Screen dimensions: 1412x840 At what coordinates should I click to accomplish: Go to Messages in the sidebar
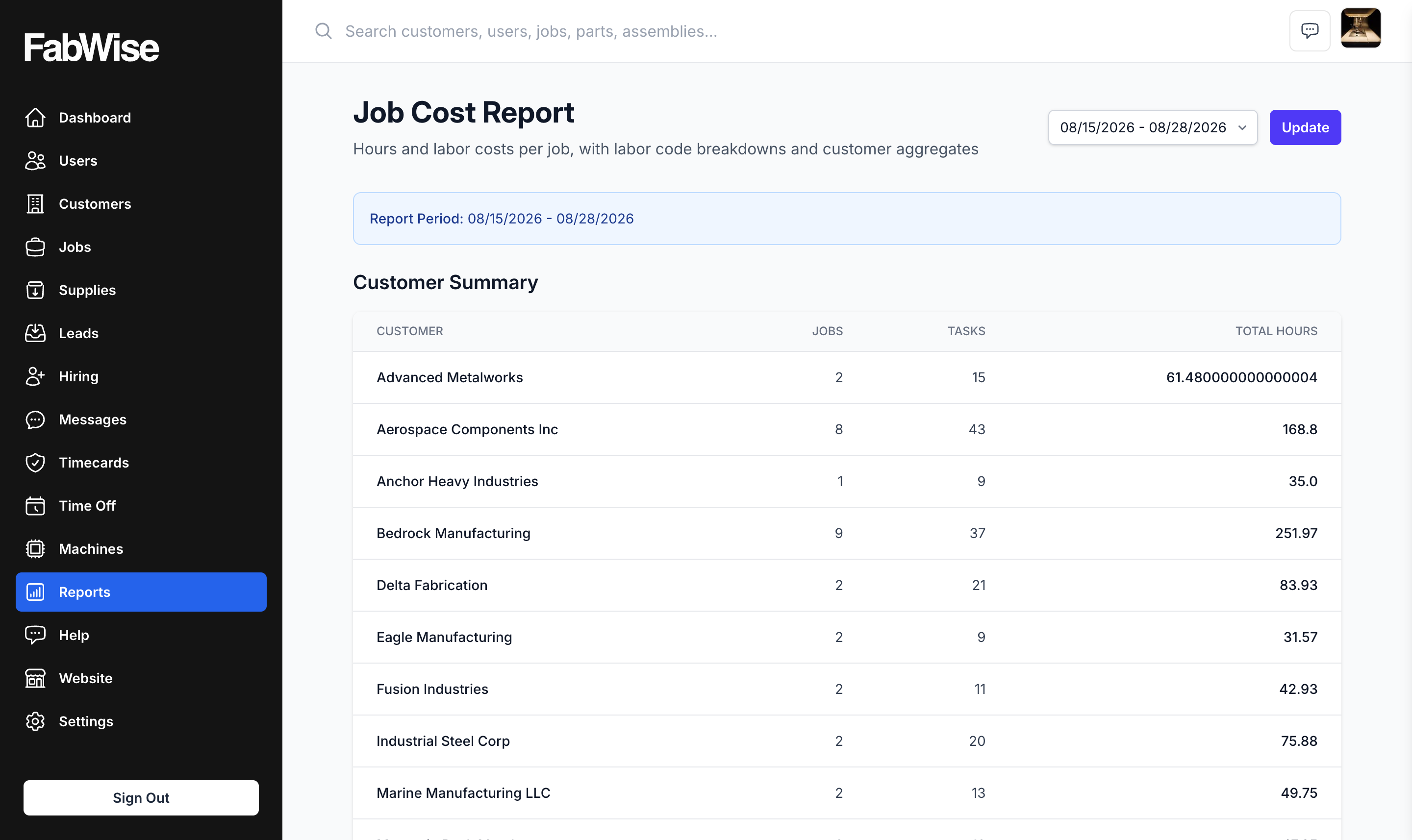tap(141, 420)
